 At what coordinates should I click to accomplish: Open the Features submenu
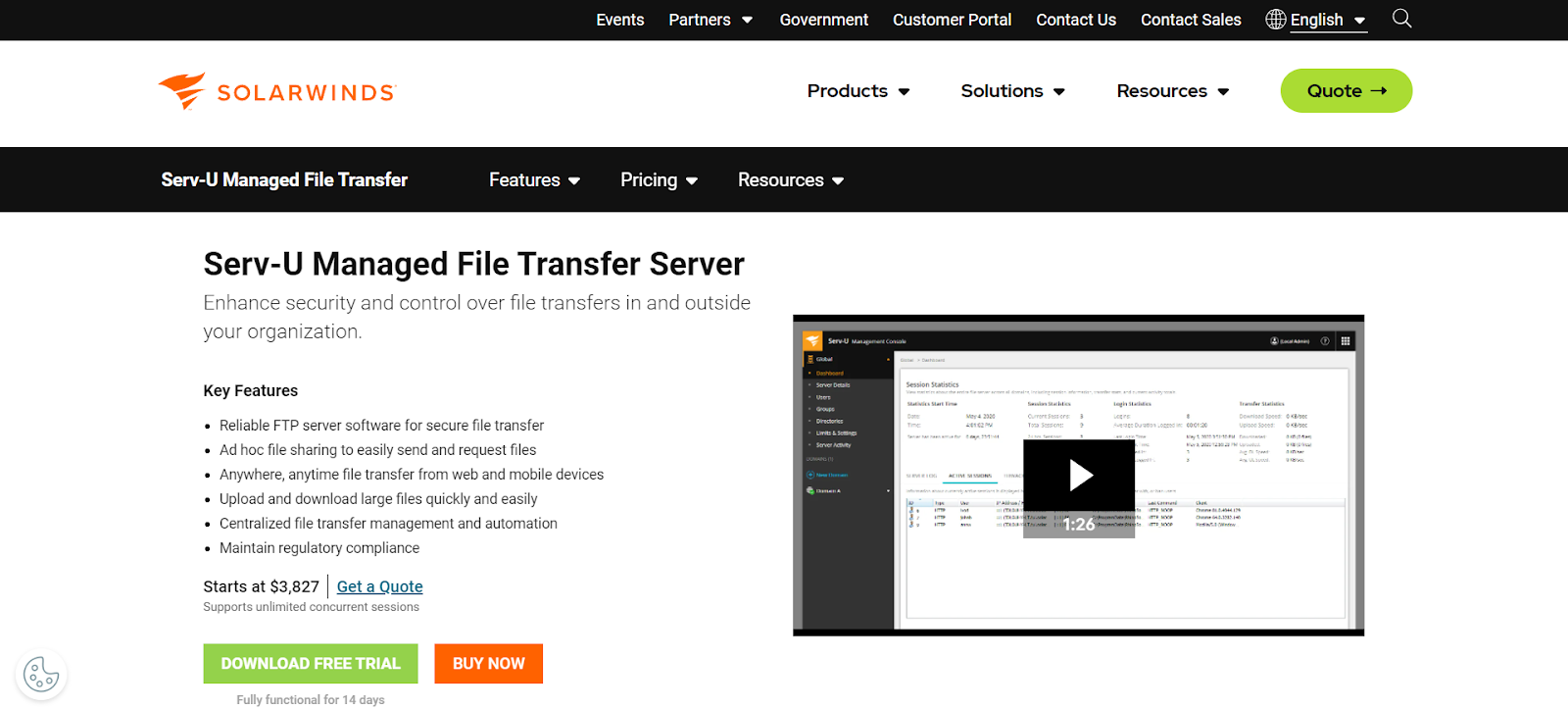coord(534,180)
